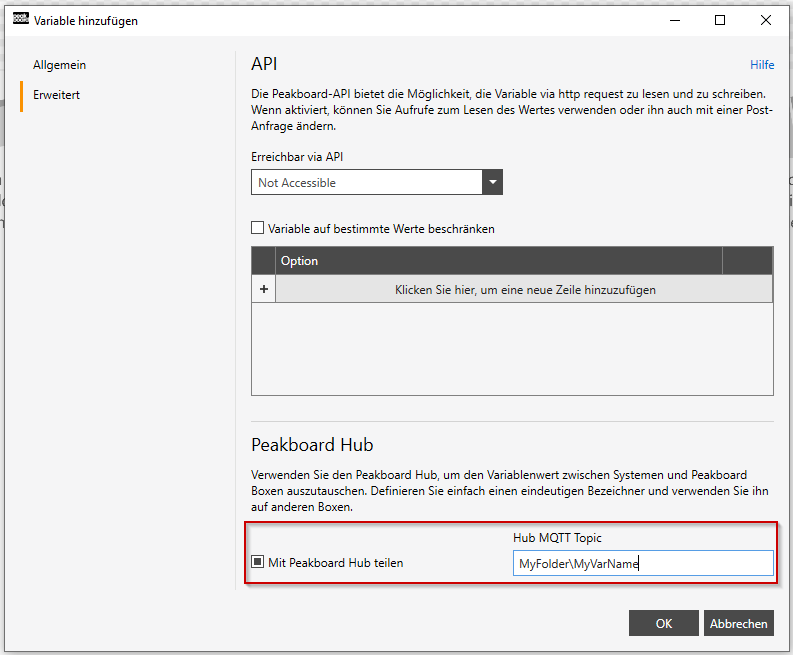Close the Variable hinzufügen dialog
Viewport: 793px width, 655px height.
pyautogui.click(x=766, y=20)
